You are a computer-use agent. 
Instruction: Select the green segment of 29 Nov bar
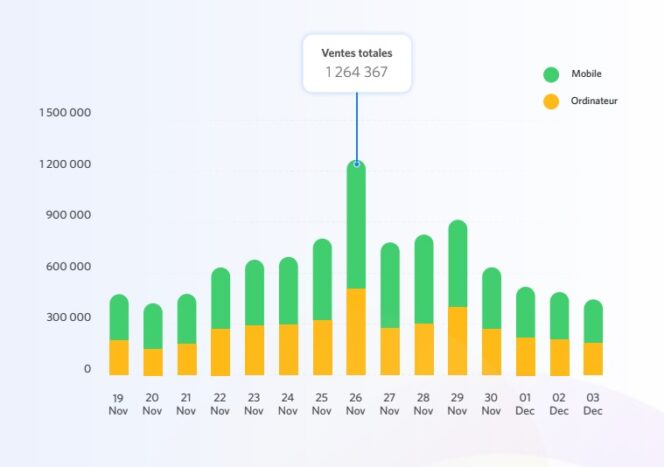point(458,264)
